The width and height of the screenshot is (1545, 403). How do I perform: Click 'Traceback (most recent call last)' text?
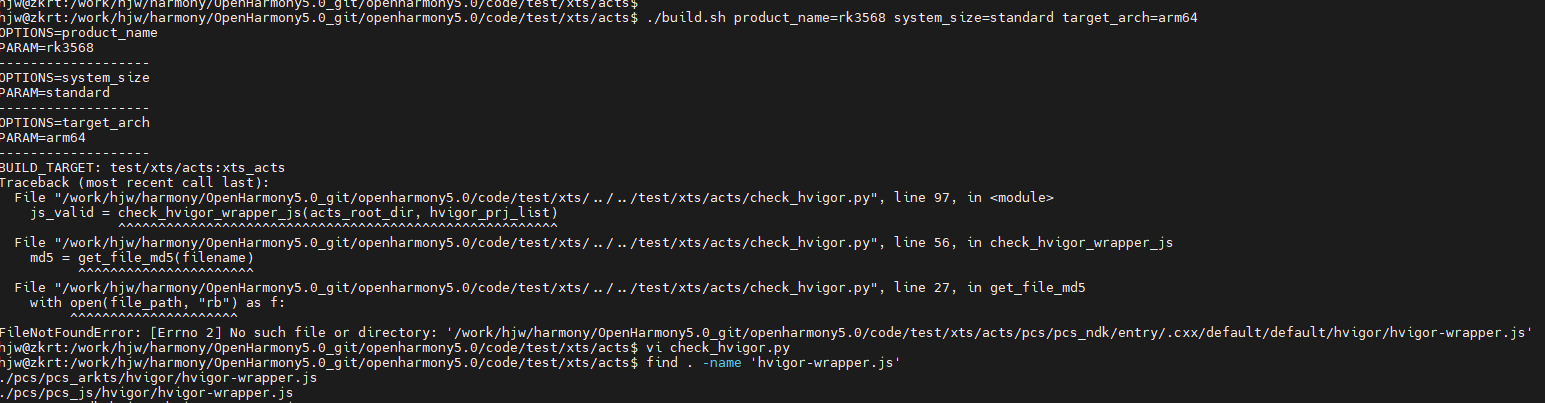[x=134, y=182]
